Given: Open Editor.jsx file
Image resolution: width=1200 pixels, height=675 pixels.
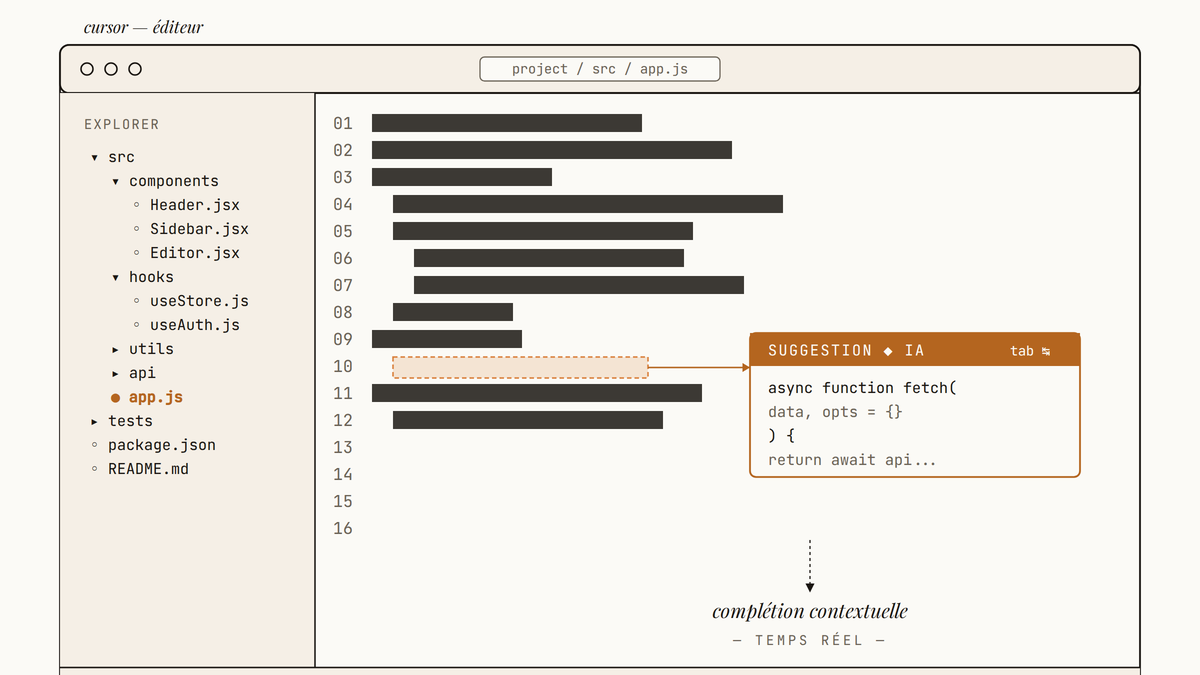Looking at the screenshot, I should (x=194, y=253).
